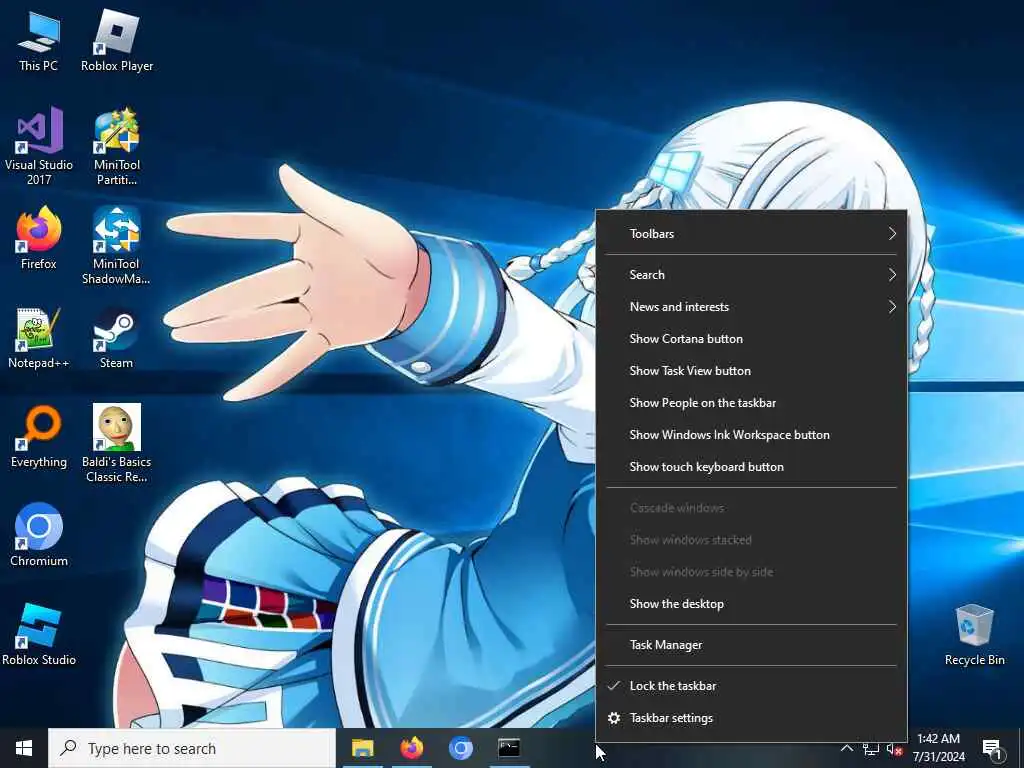
Task: Toggle Show touch keyboard button
Action: (x=752, y=467)
